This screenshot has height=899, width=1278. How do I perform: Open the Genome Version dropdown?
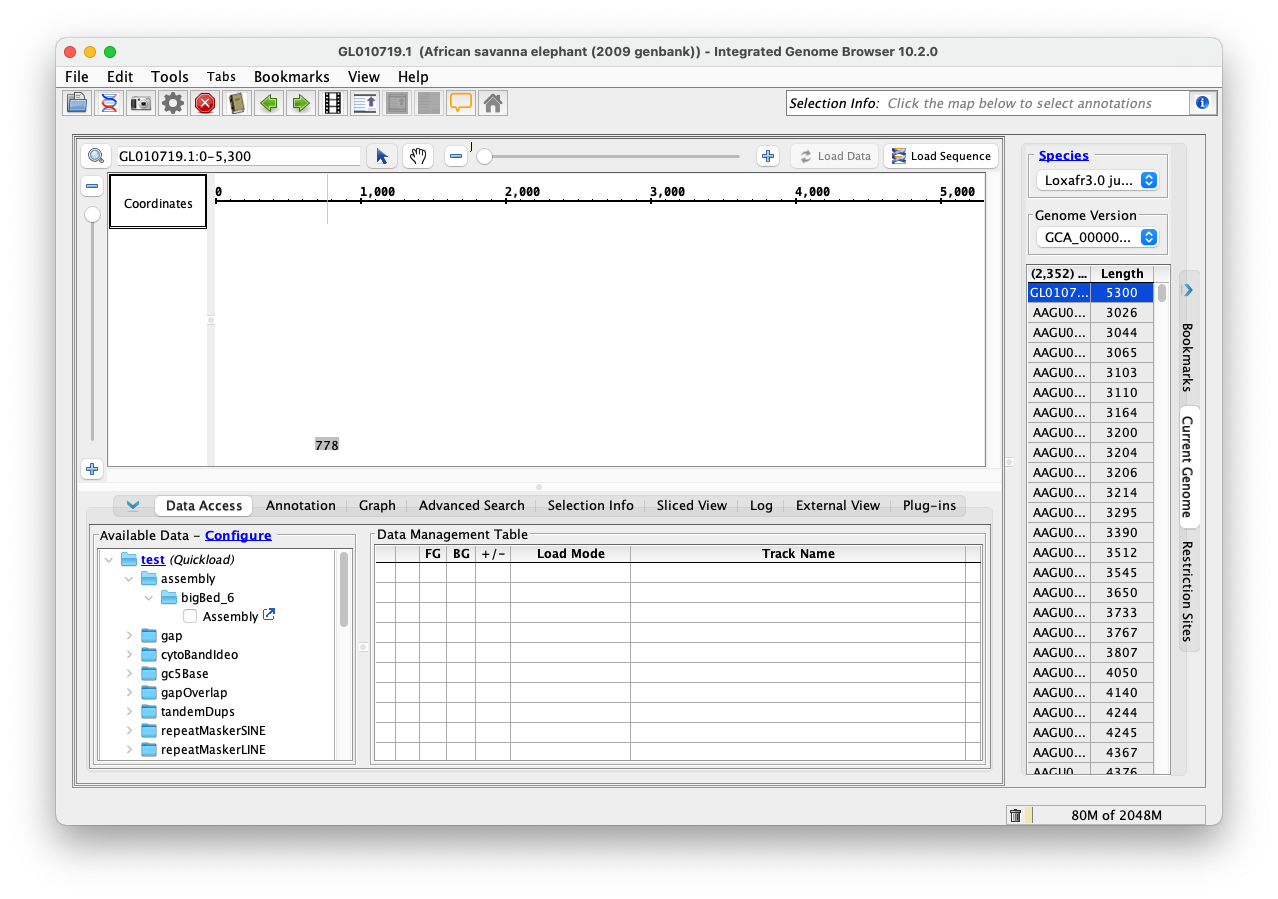click(x=1098, y=238)
